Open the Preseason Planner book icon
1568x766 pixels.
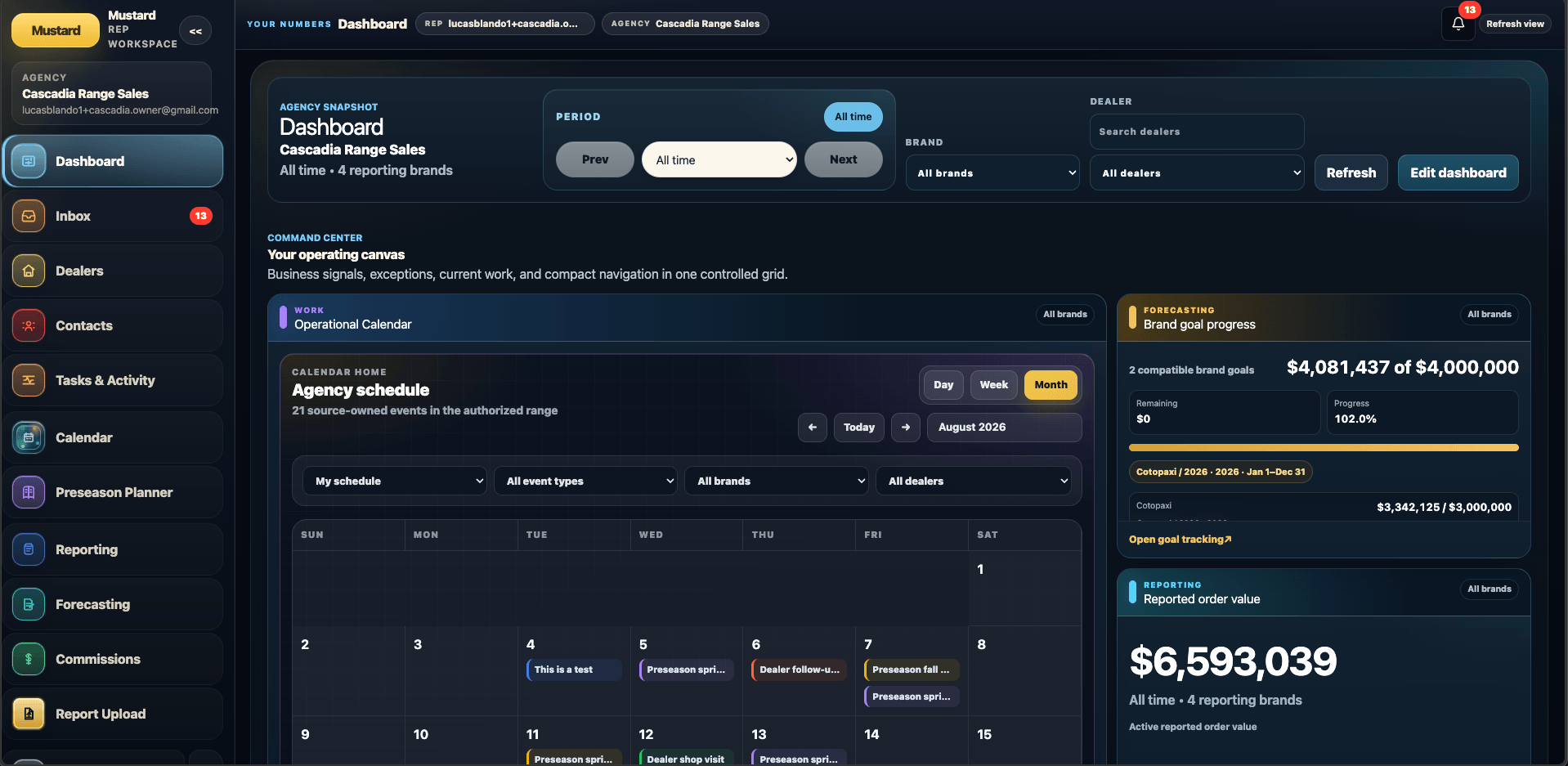point(29,492)
